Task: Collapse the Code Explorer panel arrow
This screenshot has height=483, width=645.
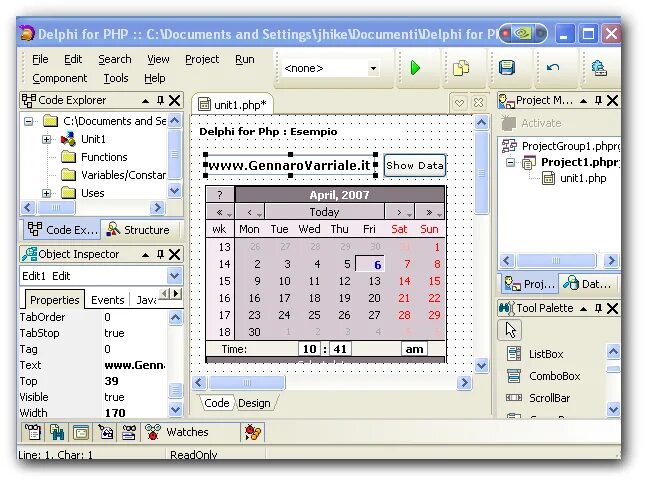Action: tap(146, 100)
